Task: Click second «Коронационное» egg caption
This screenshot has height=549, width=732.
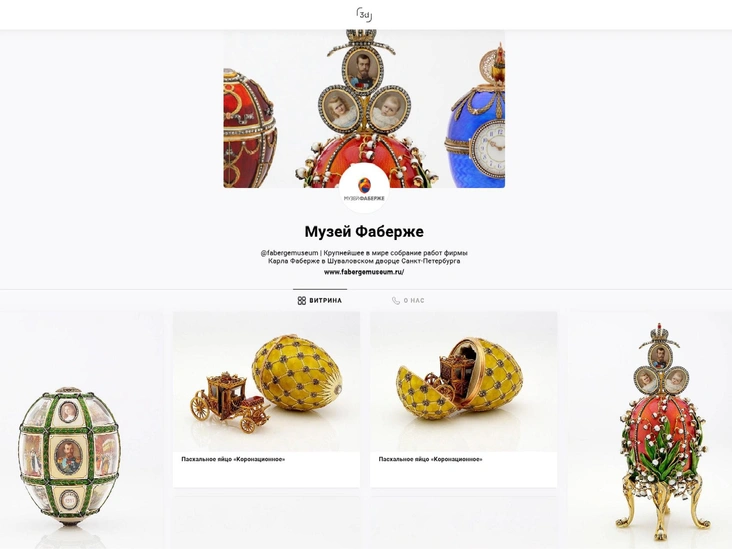Action: click(x=430, y=459)
